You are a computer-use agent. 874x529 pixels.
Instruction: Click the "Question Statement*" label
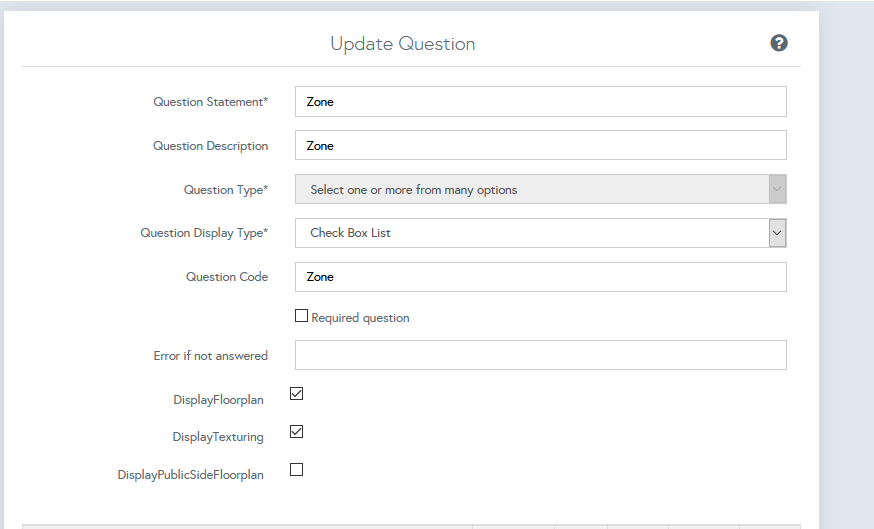210,102
